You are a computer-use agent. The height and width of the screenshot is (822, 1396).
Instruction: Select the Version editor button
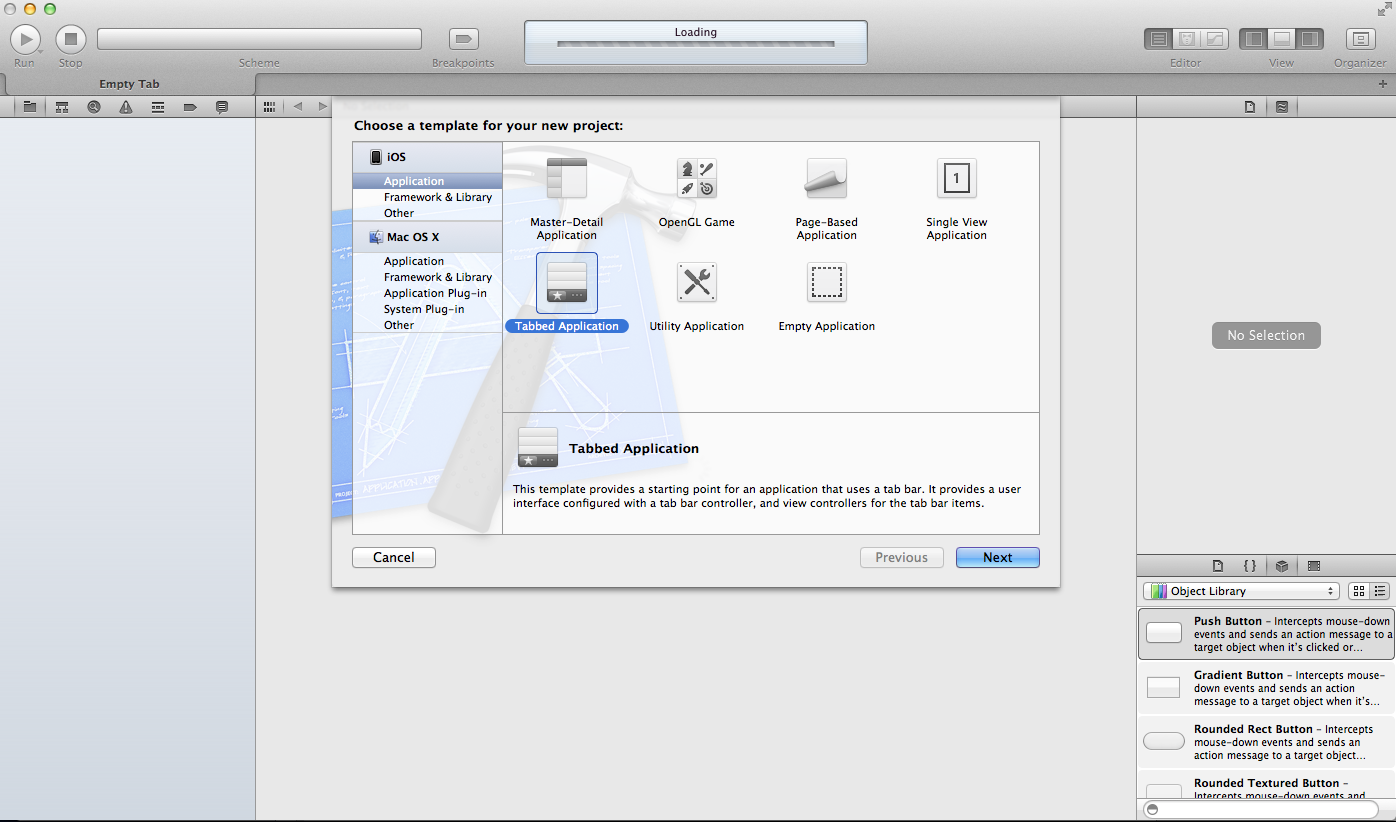(x=1215, y=39)
